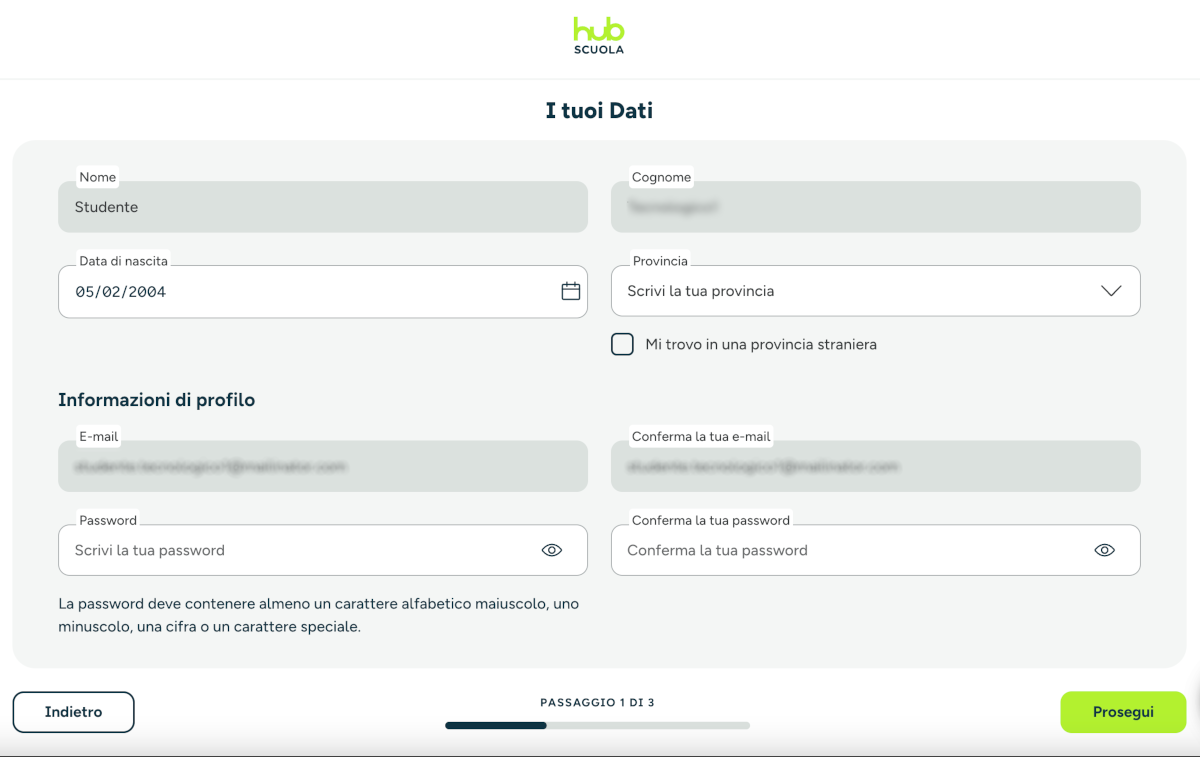1200x757 pixels.
Task: Focus the 'Conferma la tua password' field
Action: (x=875, y=550)
